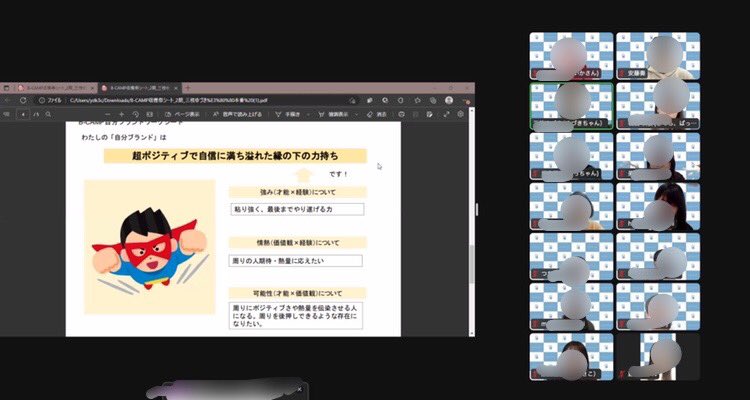The width and height of the screenshot is (750, 400).
Task: Zoom out the PDF with minus
Action: [x=108, y=114]
